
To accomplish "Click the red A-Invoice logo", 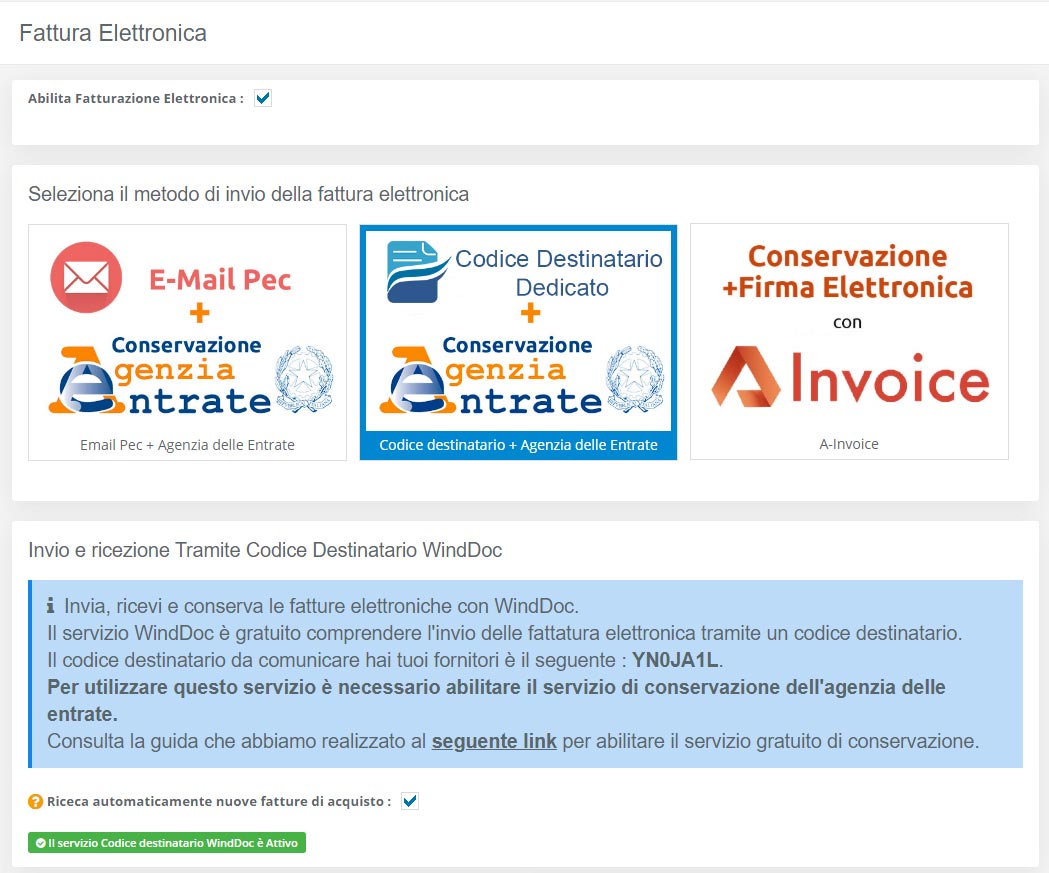I will 849,378.
